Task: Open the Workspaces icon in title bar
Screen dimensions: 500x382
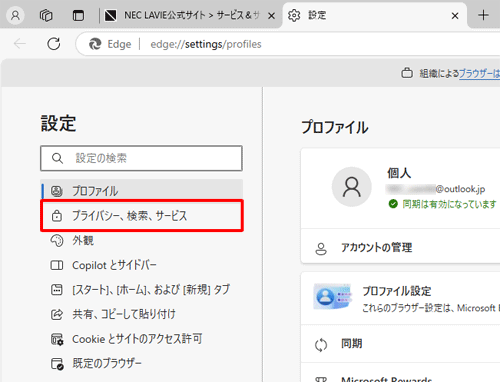Action: (46, 15)
